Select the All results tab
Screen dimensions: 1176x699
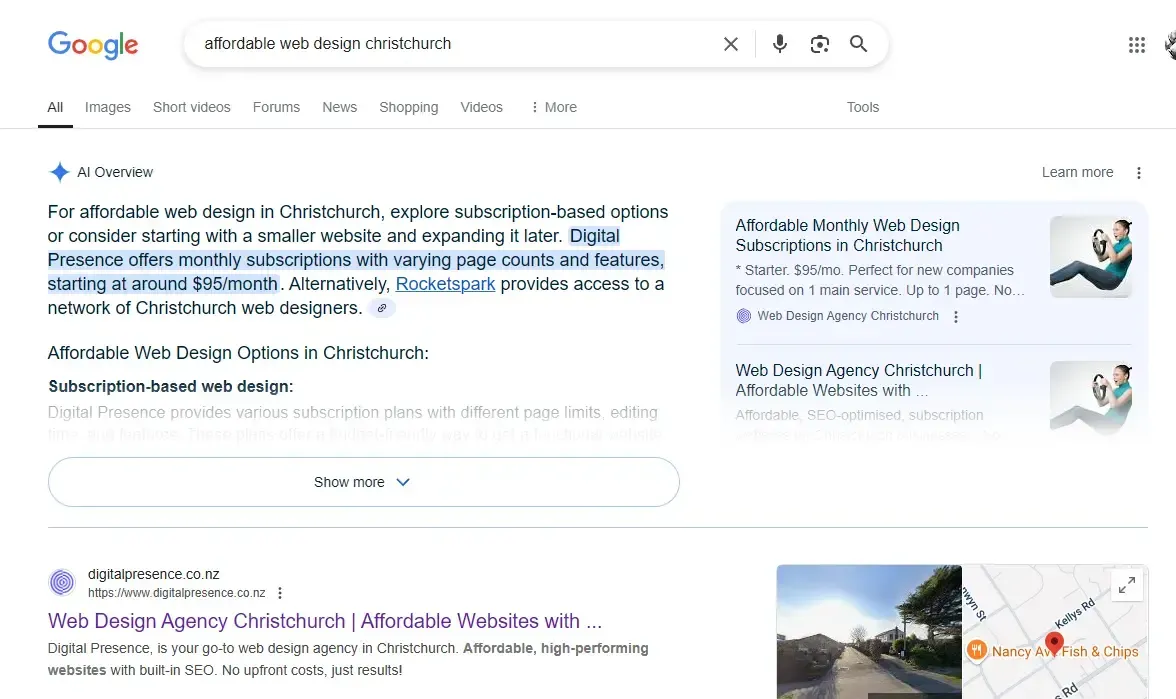point(56,107)
